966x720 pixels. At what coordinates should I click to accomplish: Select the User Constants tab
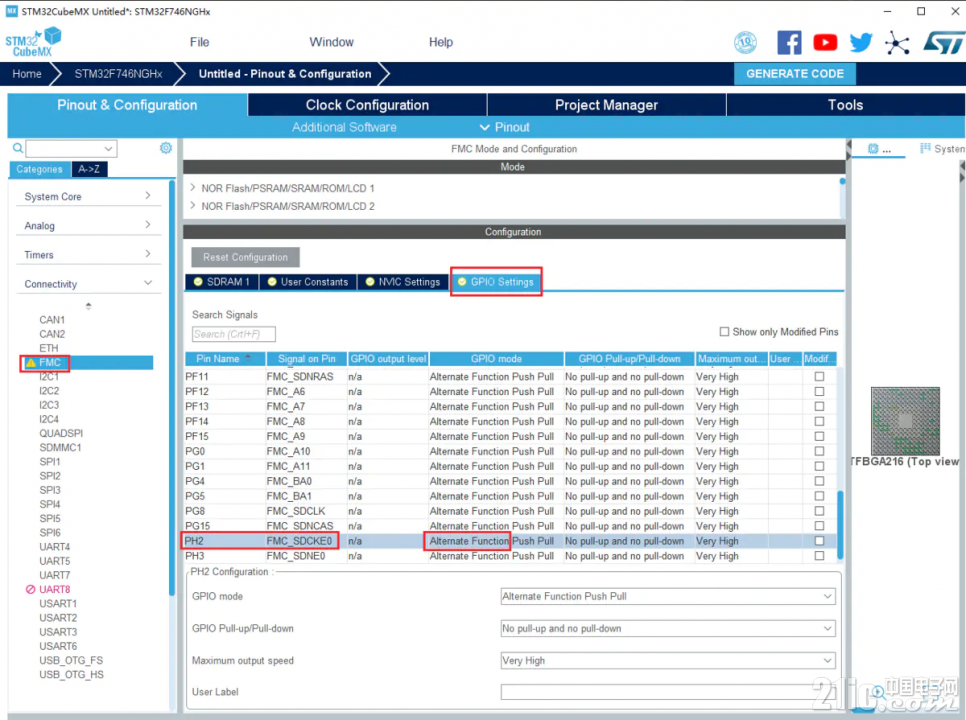point(308,281)
